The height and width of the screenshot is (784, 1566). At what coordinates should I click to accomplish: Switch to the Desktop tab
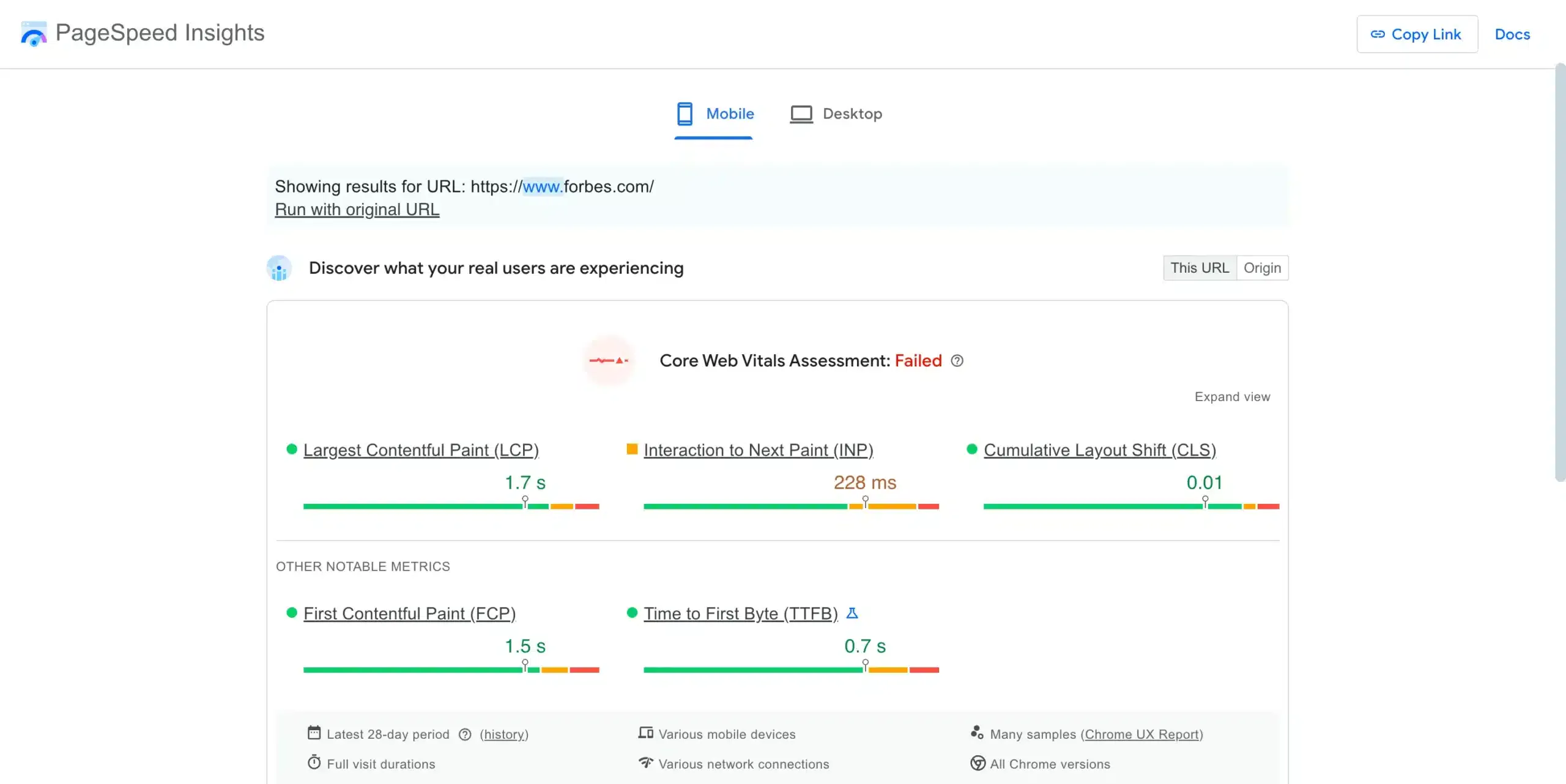point(853,113)
